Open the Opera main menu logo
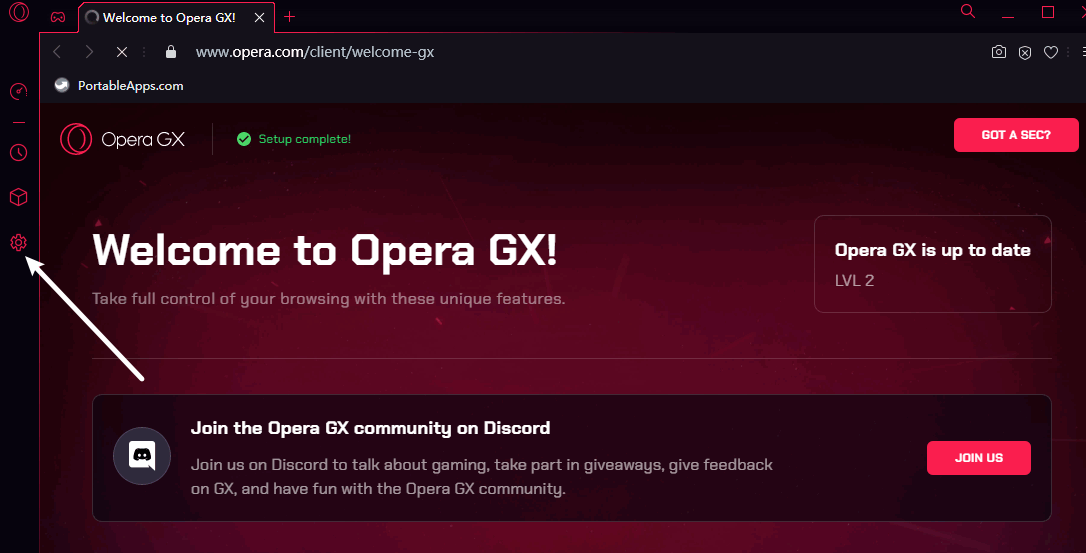 tap(19, 12)
